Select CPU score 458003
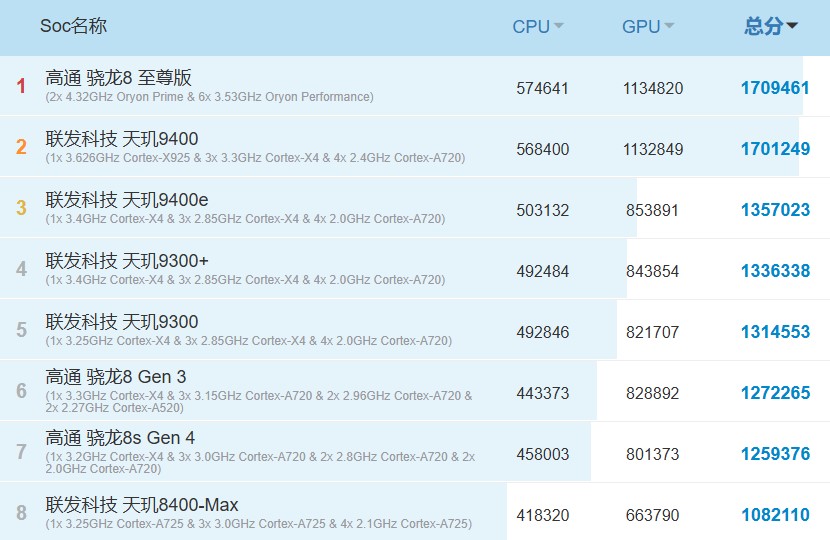 (543, 454)
